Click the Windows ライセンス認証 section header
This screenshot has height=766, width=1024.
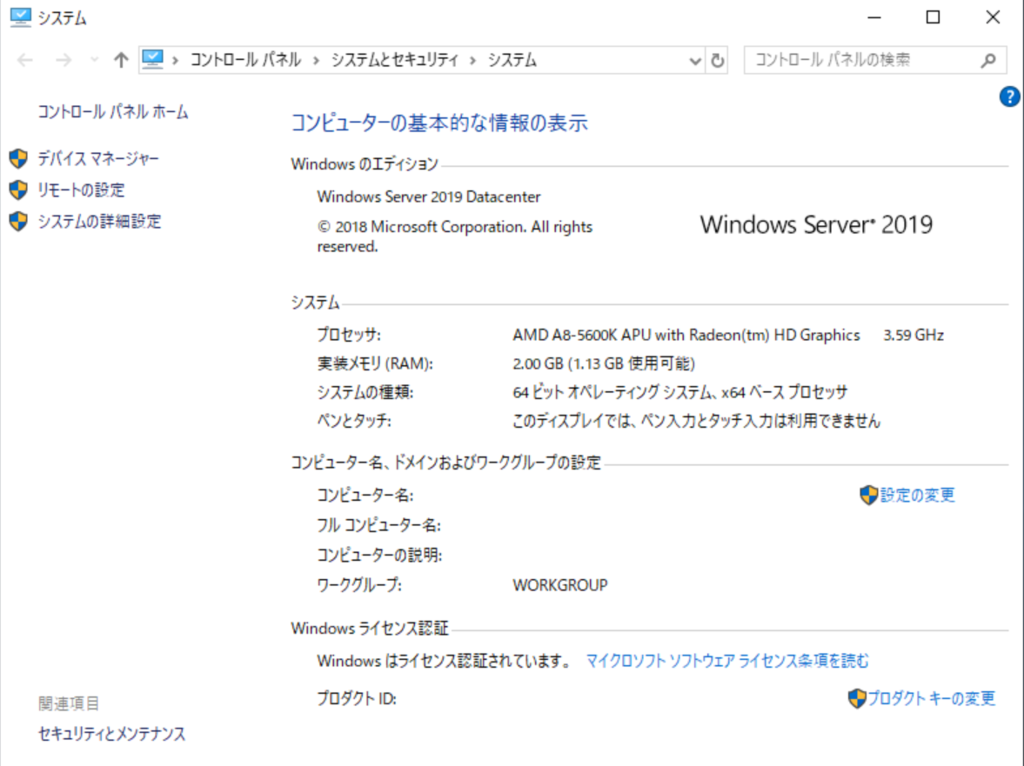coord(370,628)
